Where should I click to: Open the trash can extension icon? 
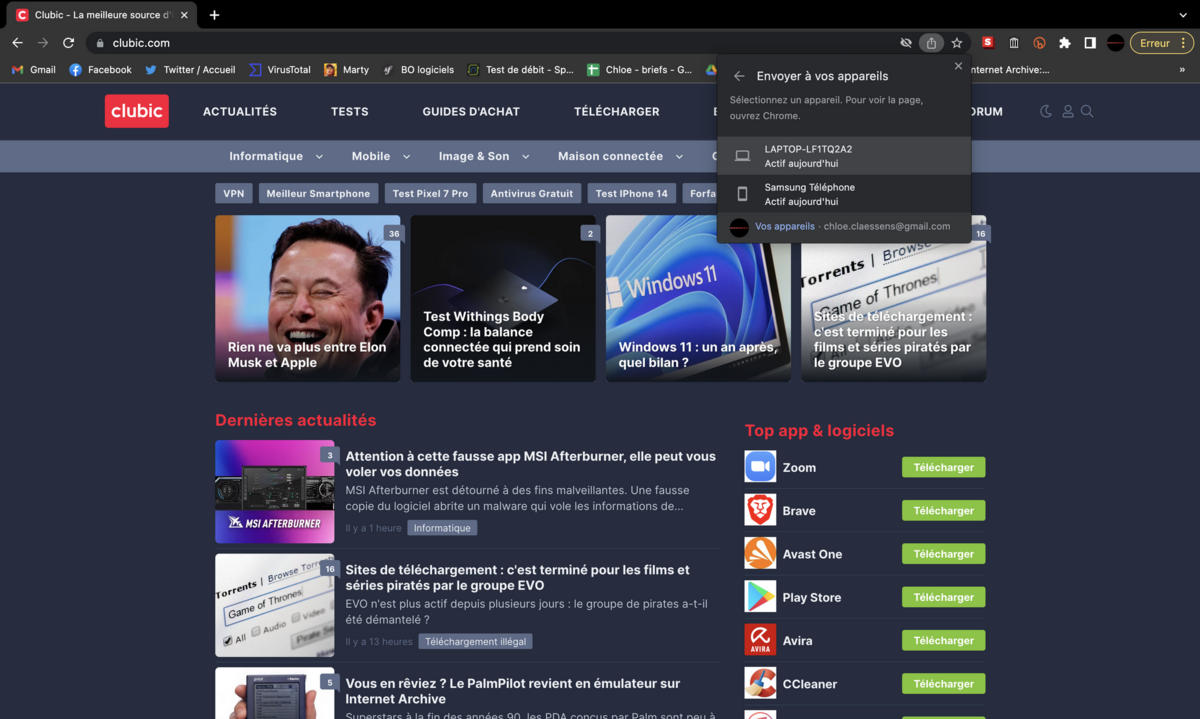click(1014, 43)
